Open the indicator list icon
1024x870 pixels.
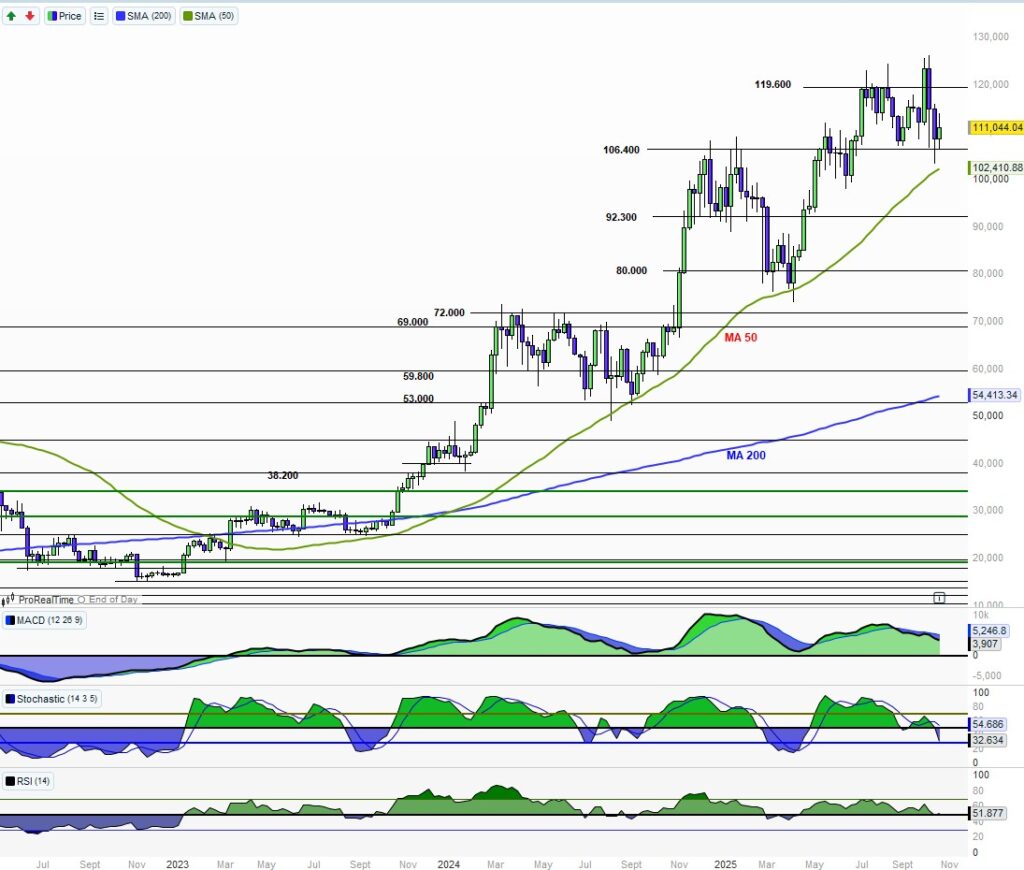(99, 16)
